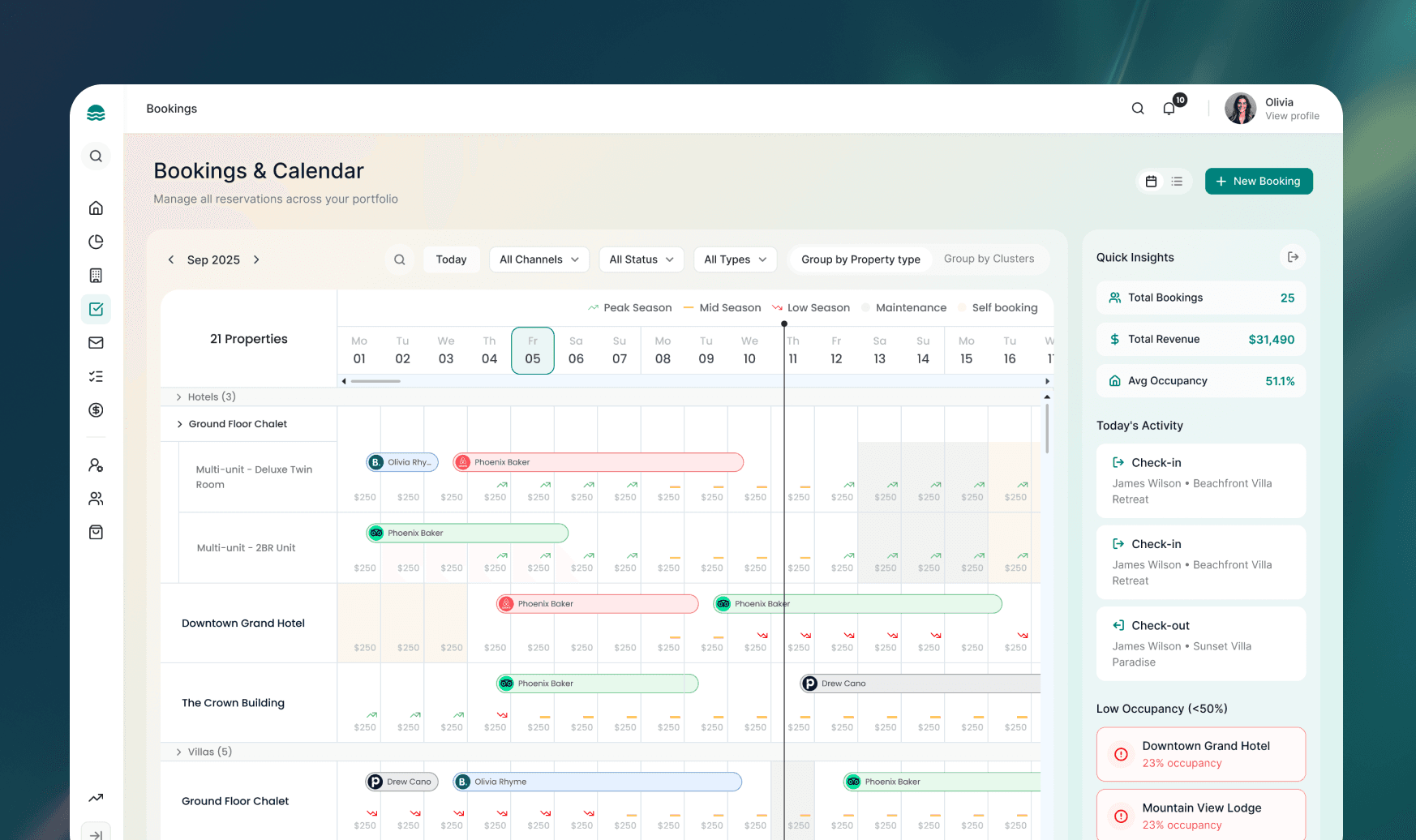
Task: Switch to calendar view icon
Action: 1151,182
